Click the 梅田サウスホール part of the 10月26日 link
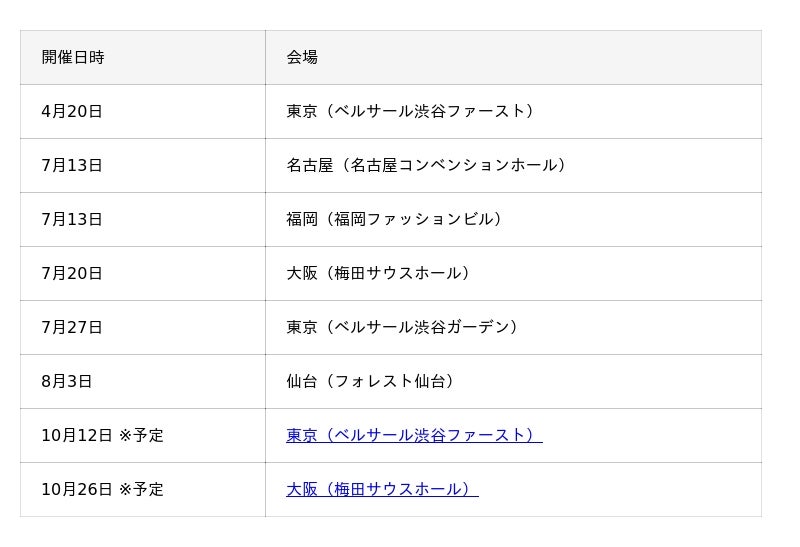Viewport: 800px width, 547px height. tap(397, 489)
